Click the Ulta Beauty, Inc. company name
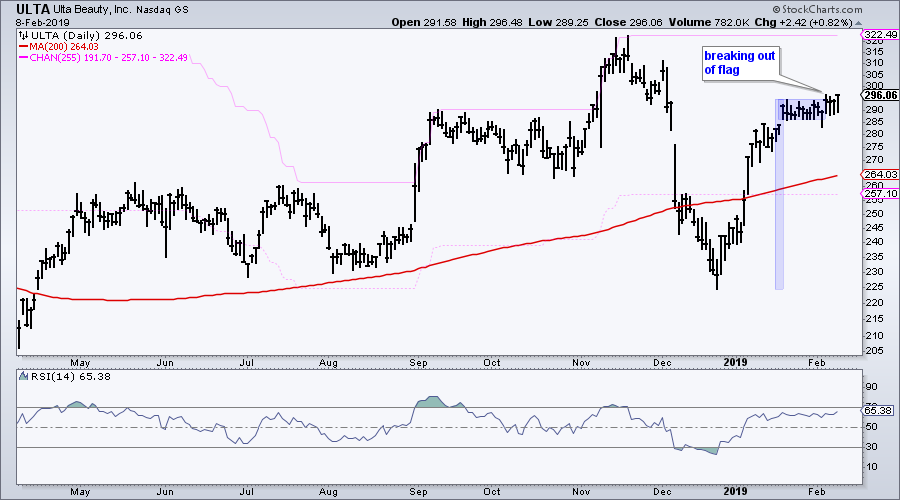 pos(93,10)
